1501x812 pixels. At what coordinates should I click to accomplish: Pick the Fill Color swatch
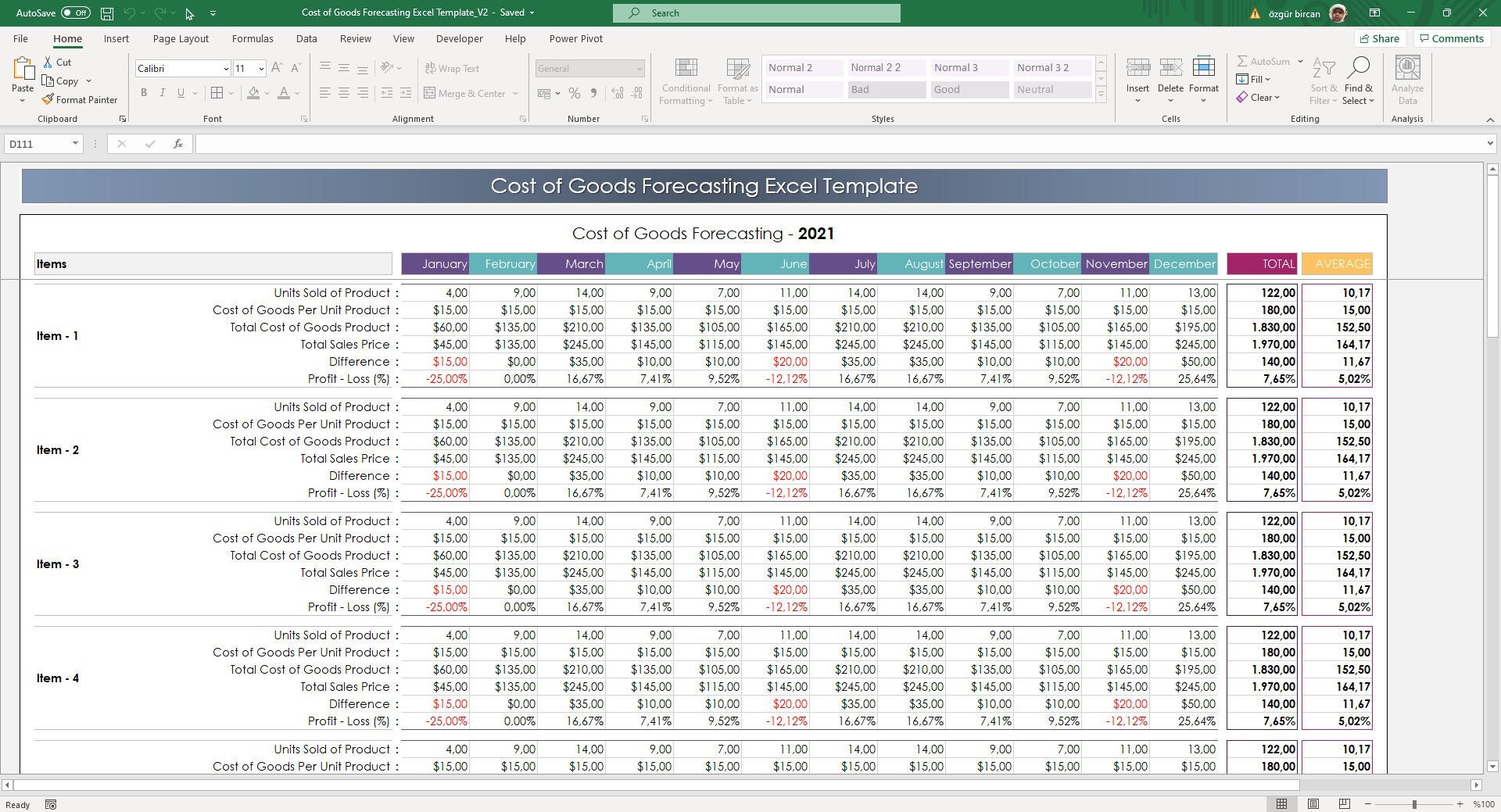pyautogui.click(x=253, y=93)
